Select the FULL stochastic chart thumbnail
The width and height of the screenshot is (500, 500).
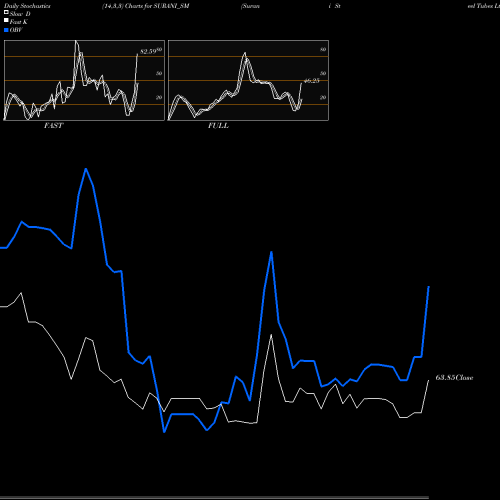(248, 80)
